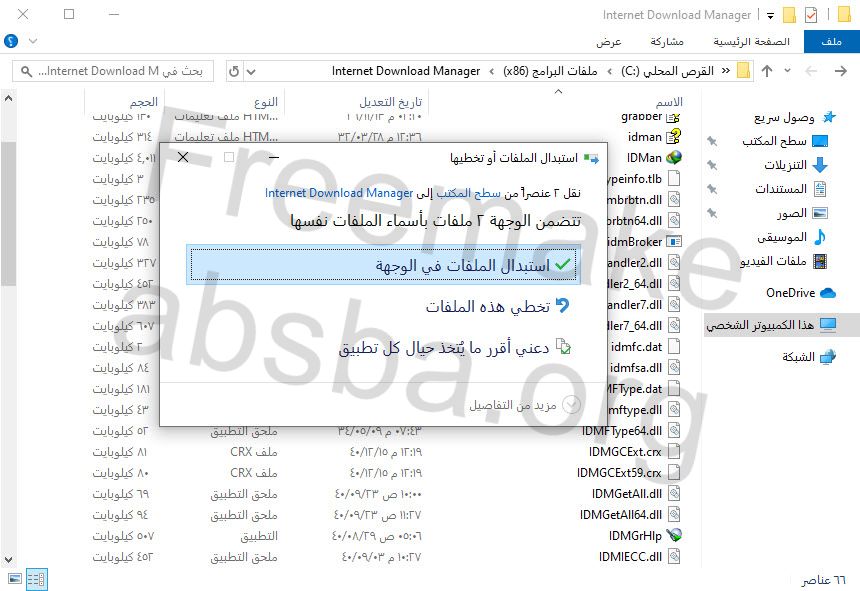Click the New folder toolbar icon

[789, 15]
